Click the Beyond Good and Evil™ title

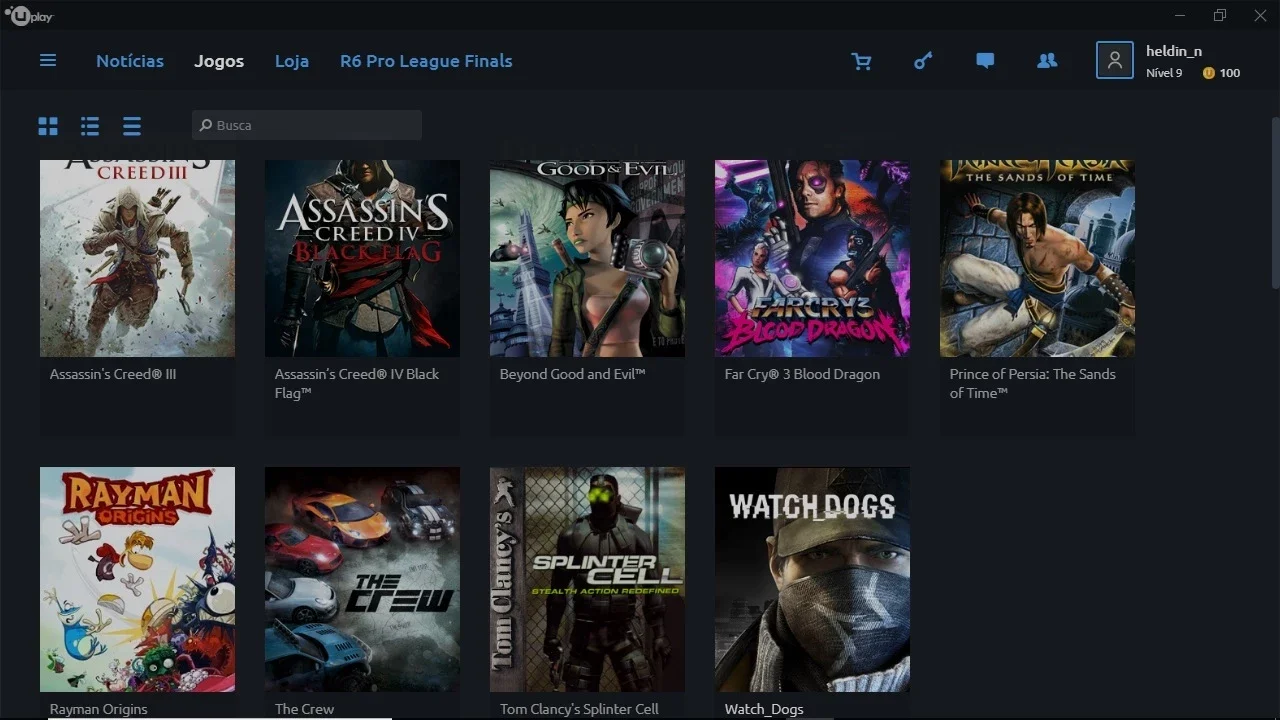[x=573, y=374]
